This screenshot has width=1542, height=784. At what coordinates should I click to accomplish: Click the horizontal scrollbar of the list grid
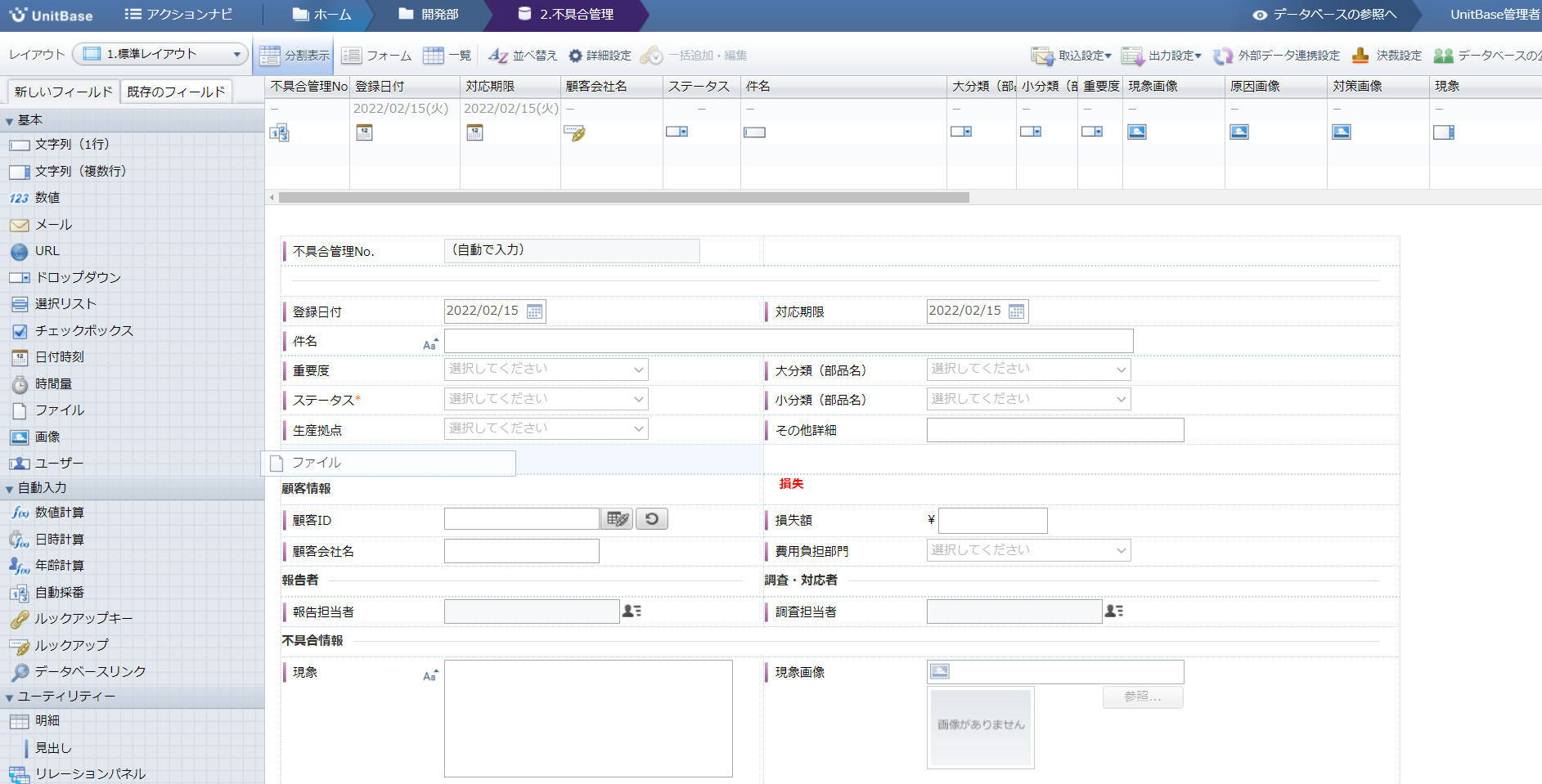pyautogui.click(x=623, y=197)
